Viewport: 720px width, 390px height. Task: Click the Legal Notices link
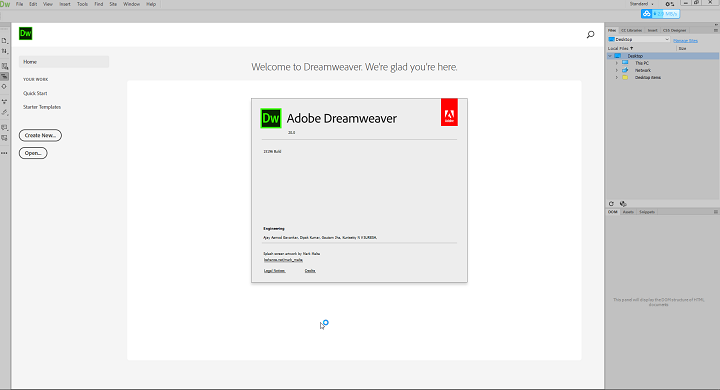click(274, 271)
